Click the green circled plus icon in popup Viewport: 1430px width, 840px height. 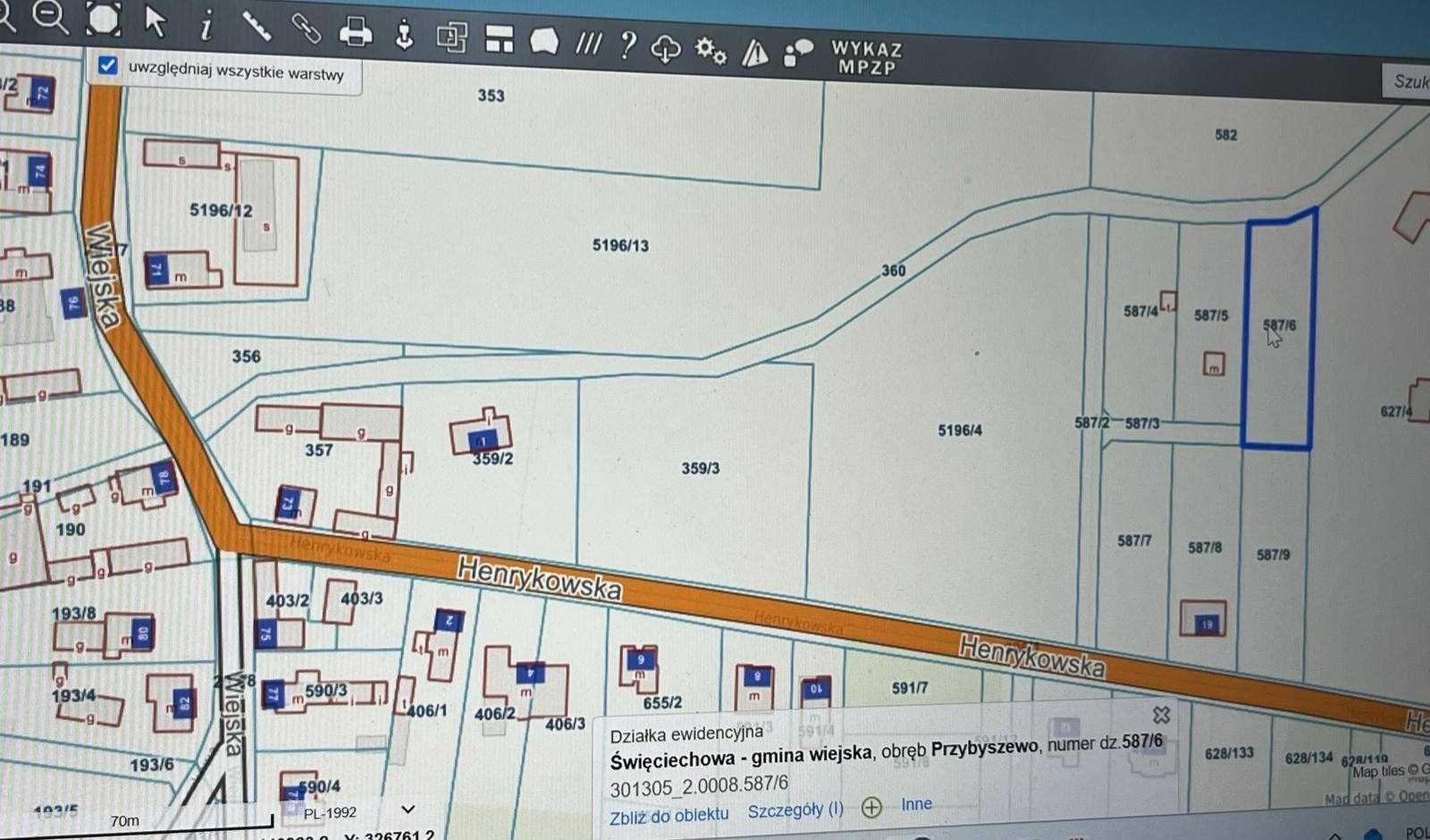pyautogui.click(x=871, y=808)
